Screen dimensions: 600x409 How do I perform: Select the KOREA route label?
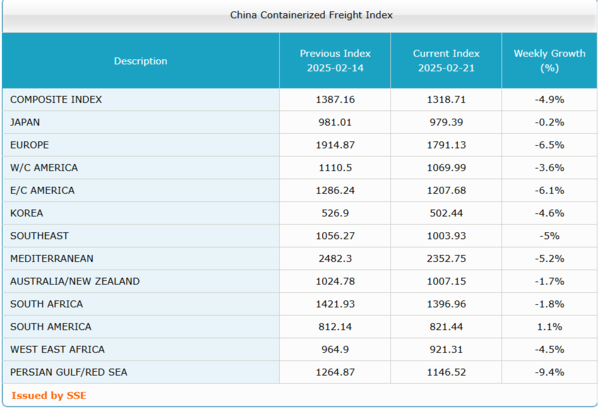tap(26, 213)
